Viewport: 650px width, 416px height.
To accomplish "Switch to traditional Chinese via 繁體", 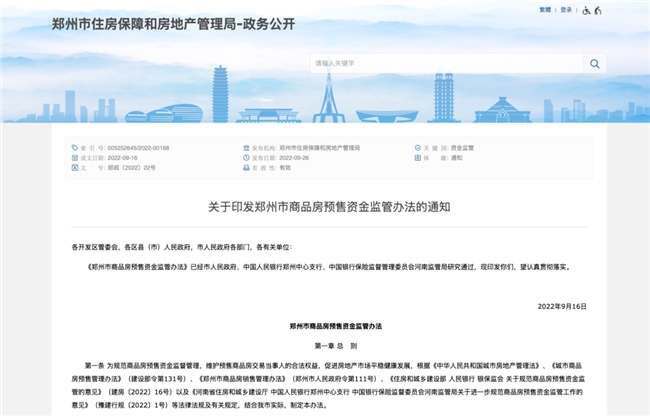I will click(545, 10).
